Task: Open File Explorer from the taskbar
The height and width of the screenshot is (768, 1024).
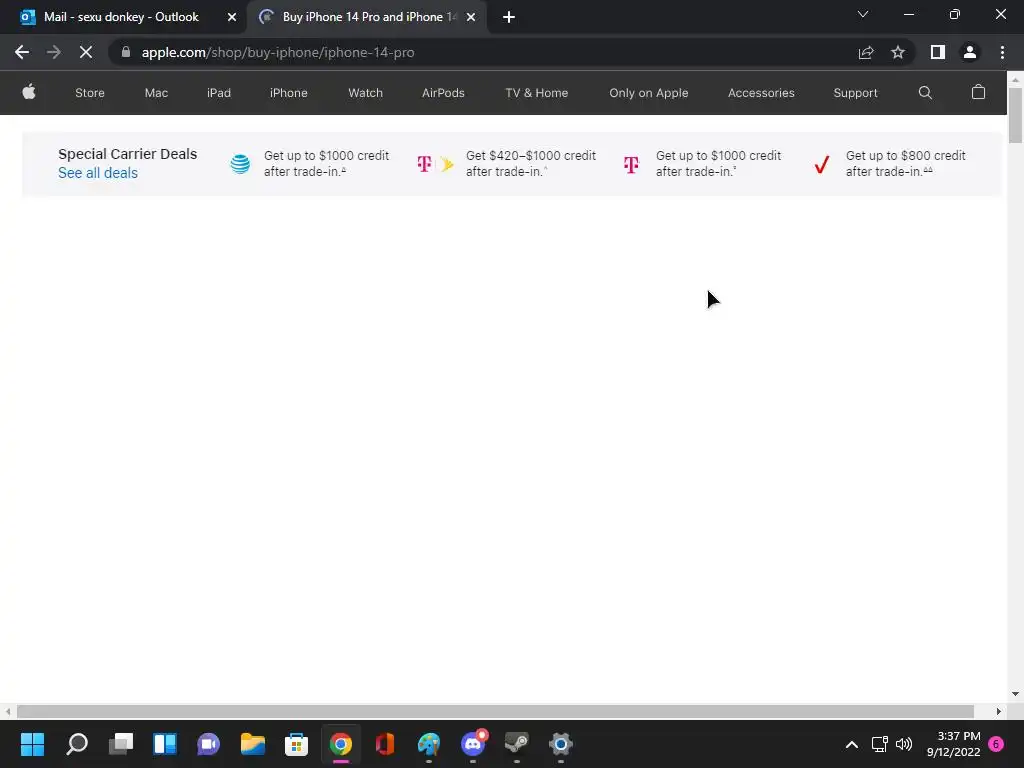Action: pyautogui.click(x=252, y=744)
